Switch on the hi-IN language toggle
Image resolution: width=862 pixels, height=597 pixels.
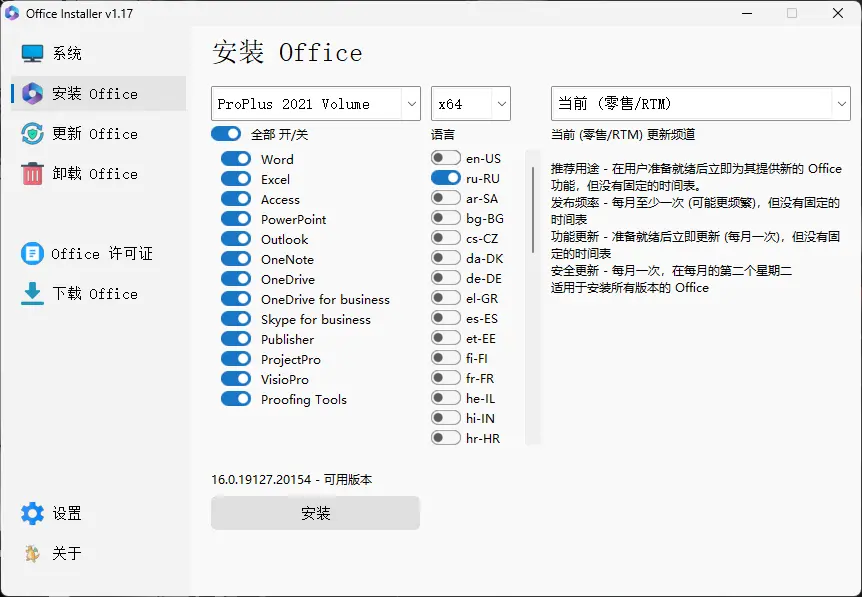click(446, 418)
